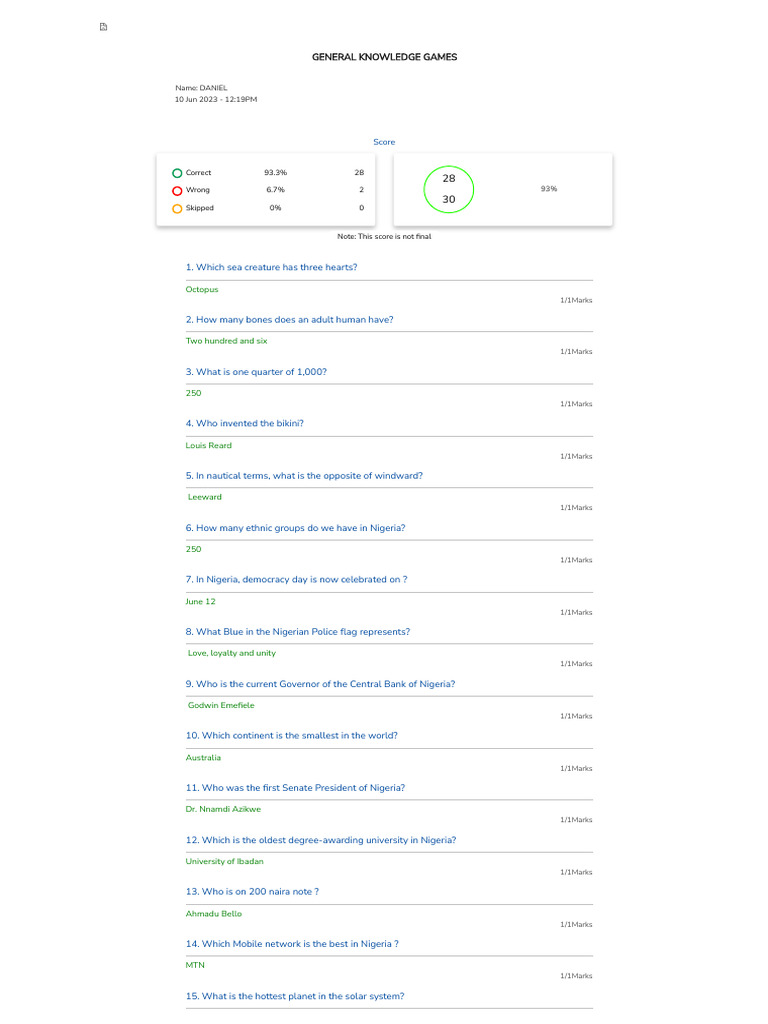Click the green Correct circle indicator
The image size is (768, 1024).
click(x=177, y=173)
